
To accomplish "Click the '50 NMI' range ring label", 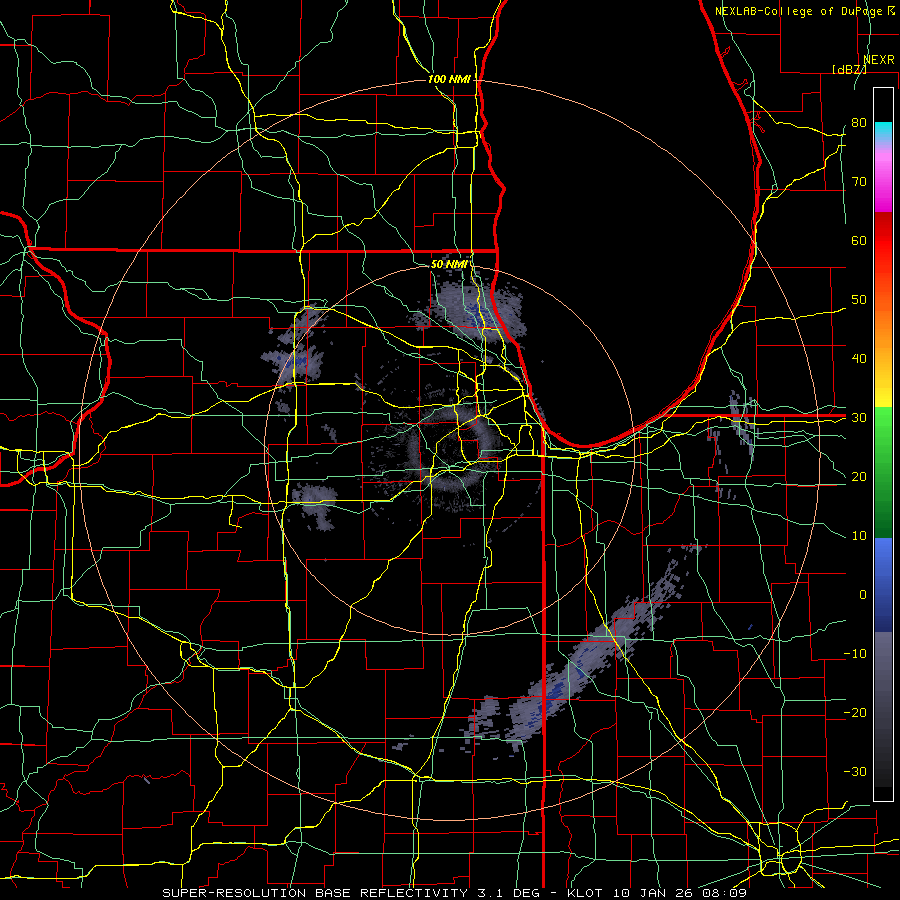I will (449, 264).
